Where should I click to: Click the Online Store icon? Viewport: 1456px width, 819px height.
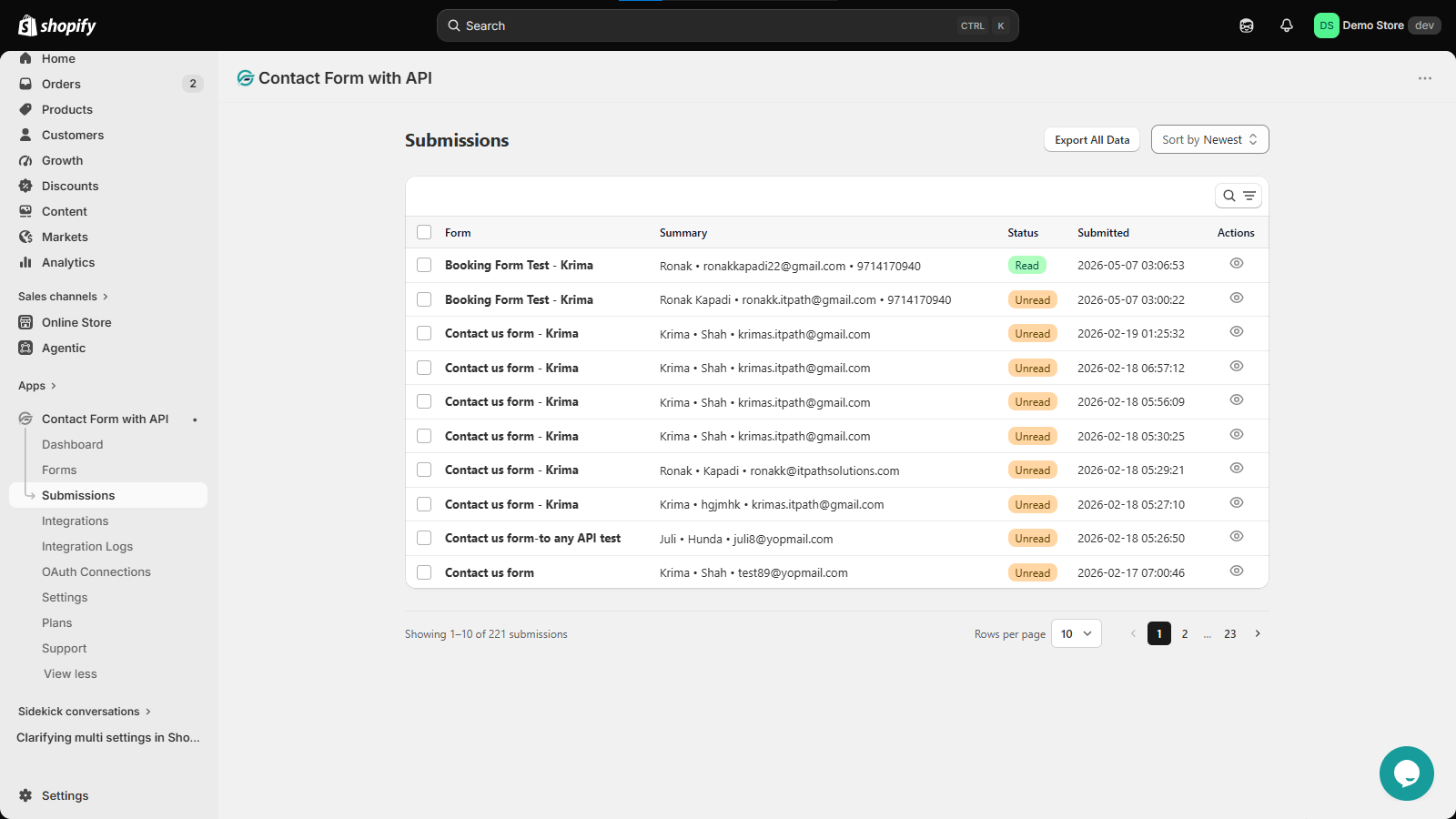[x=25, y=322]
